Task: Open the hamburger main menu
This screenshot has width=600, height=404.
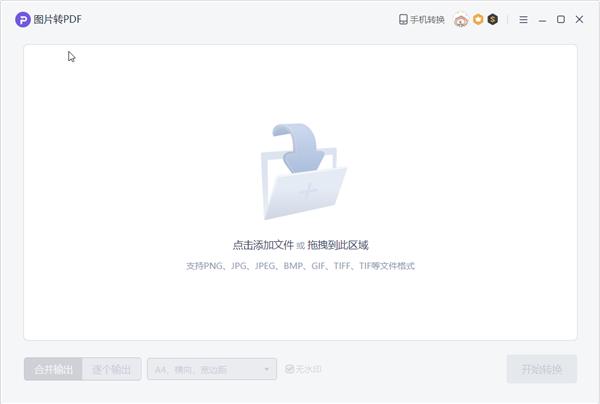Action: click(523, 20)
